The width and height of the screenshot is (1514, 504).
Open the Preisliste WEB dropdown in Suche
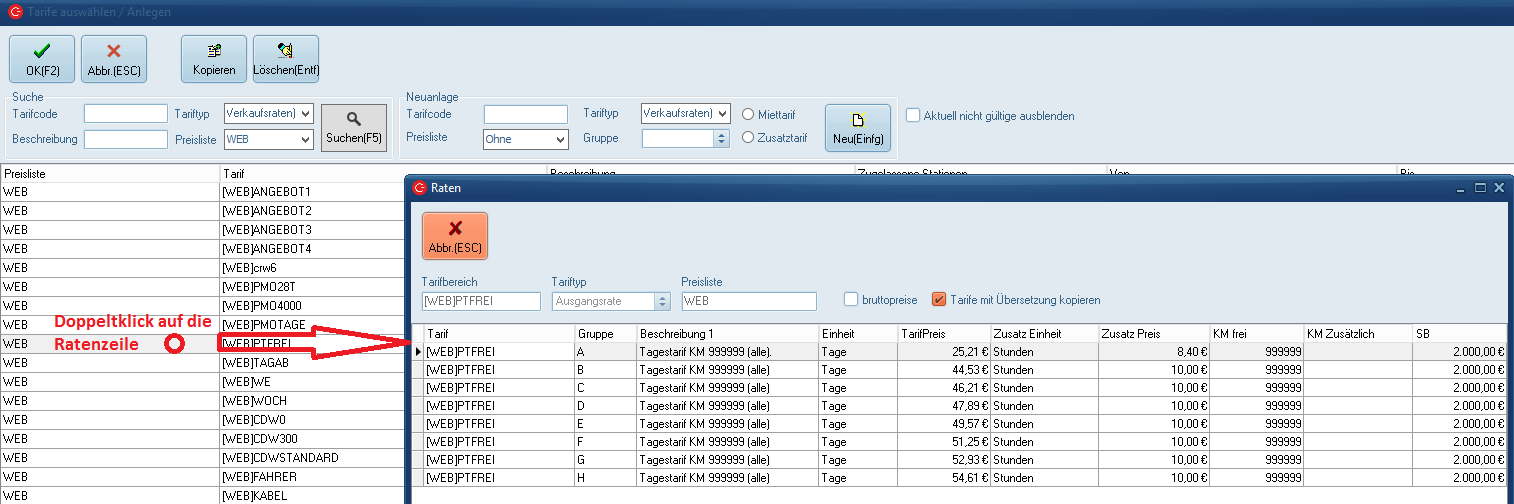(305, 140)
